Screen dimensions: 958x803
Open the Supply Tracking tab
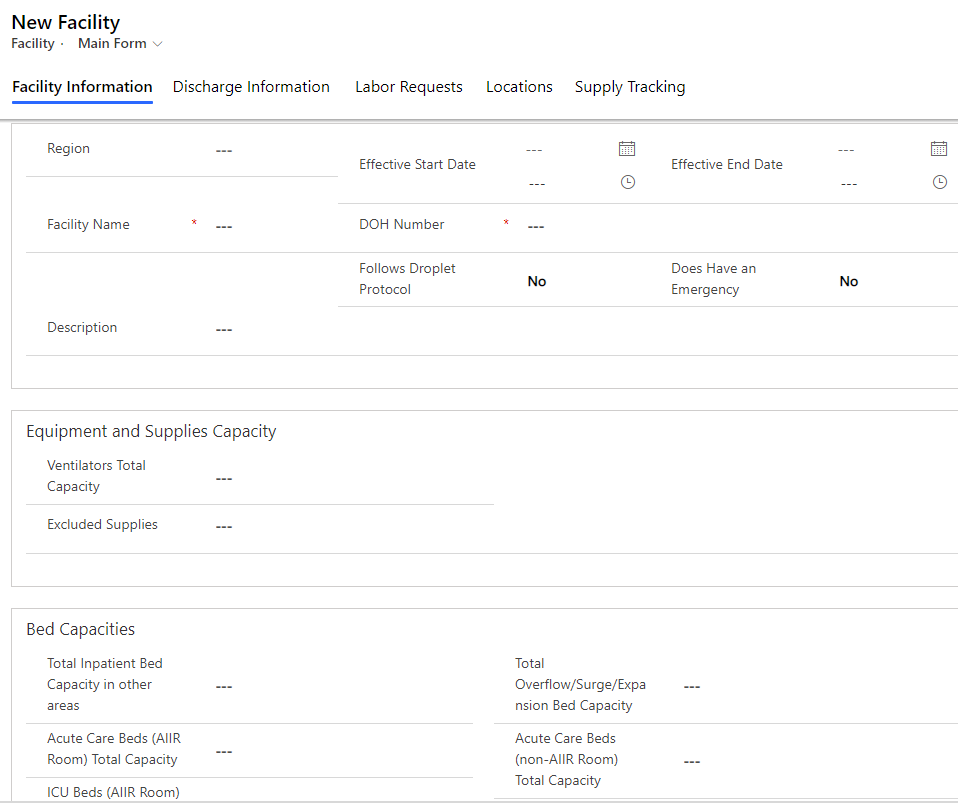coord(630,87)
